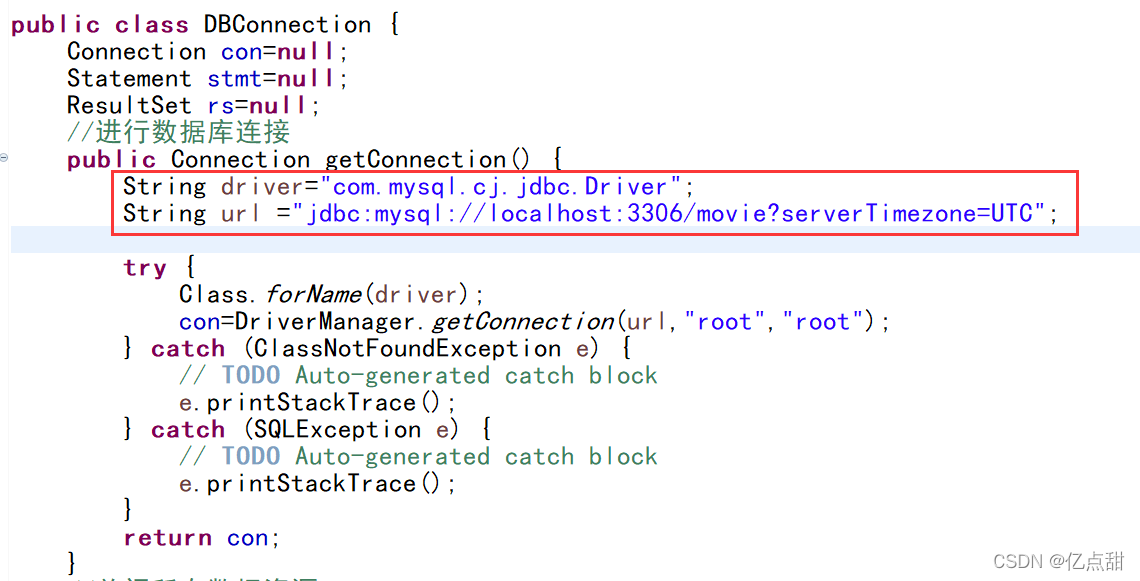Click 'String url' variable declaration
The width and height of the screenshot is (1140, 581).
[x=191, y=214]
